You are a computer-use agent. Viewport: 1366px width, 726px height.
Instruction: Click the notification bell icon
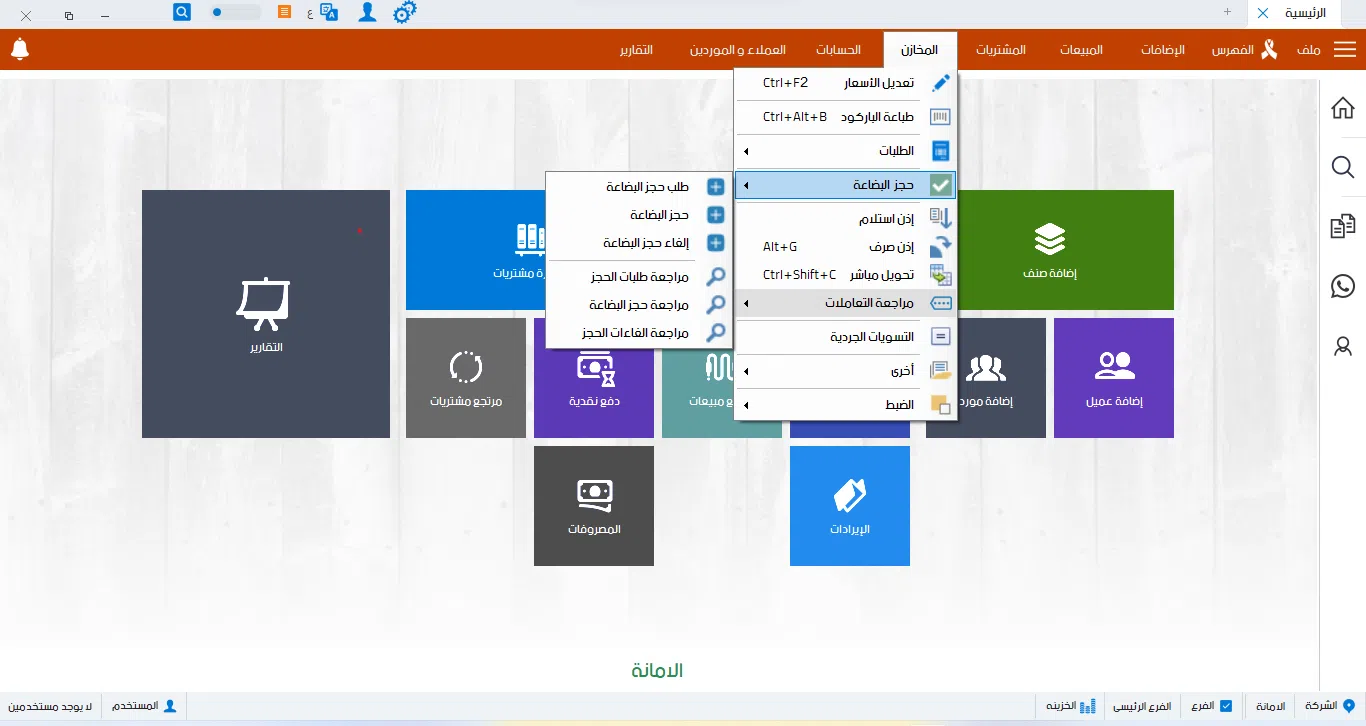pos(20,49)
